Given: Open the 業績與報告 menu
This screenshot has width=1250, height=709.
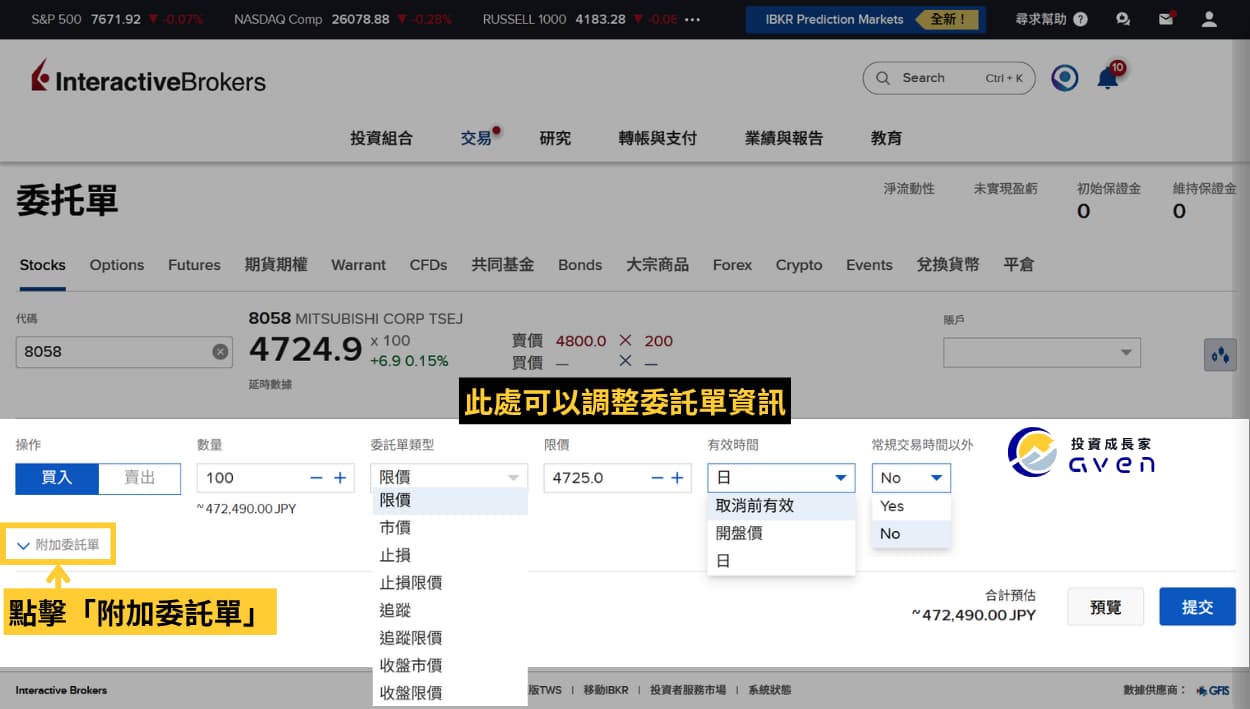Looking at the screenshot, I should [x=783, y=138].
